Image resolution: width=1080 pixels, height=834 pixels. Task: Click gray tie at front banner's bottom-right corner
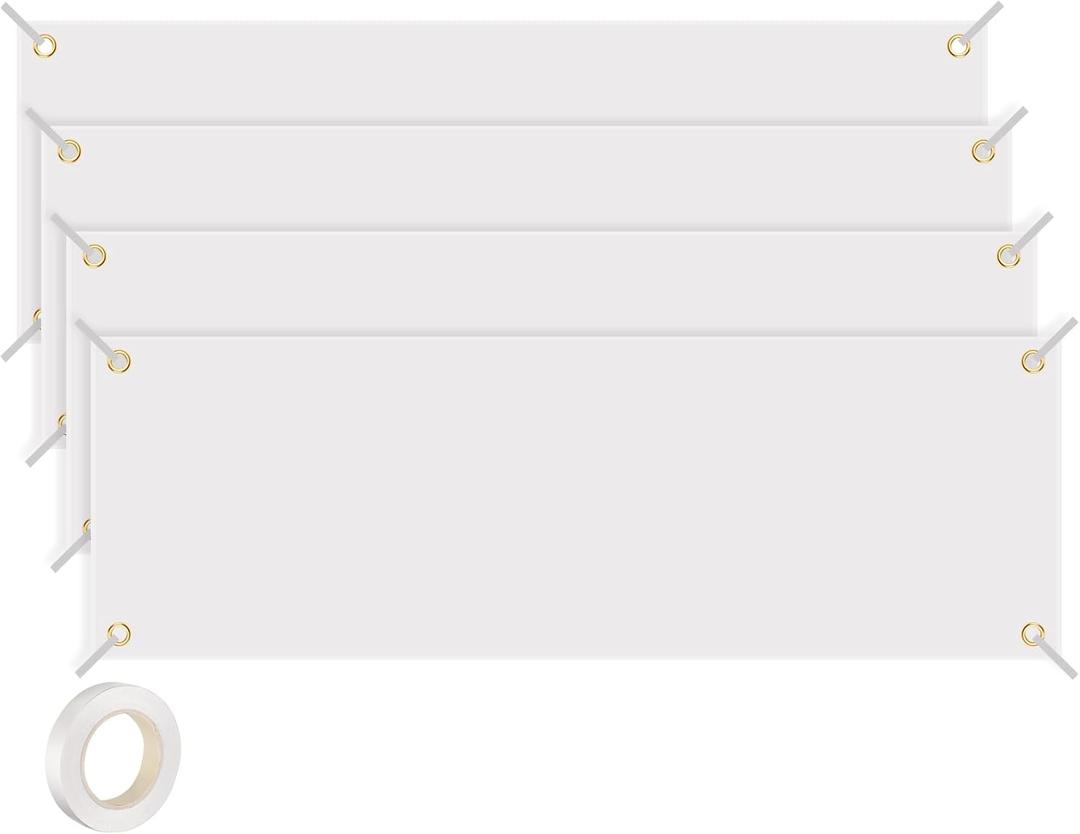[x=1058, y=661]
